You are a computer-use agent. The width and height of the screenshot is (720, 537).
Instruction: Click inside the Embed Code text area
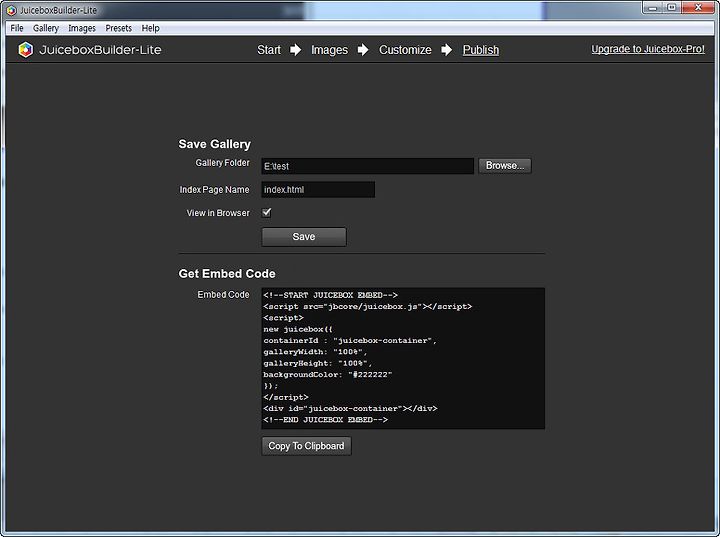[403, 358]
